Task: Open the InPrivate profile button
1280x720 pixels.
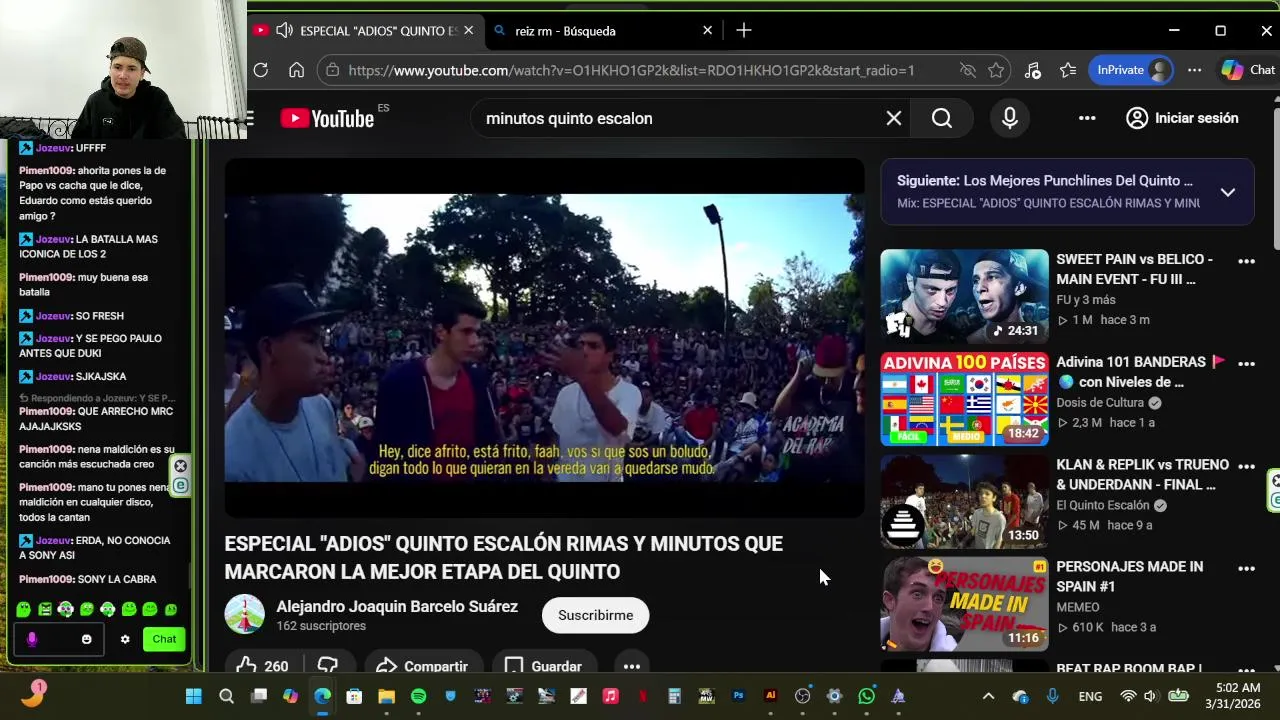Action: (x=1132, y=70)
